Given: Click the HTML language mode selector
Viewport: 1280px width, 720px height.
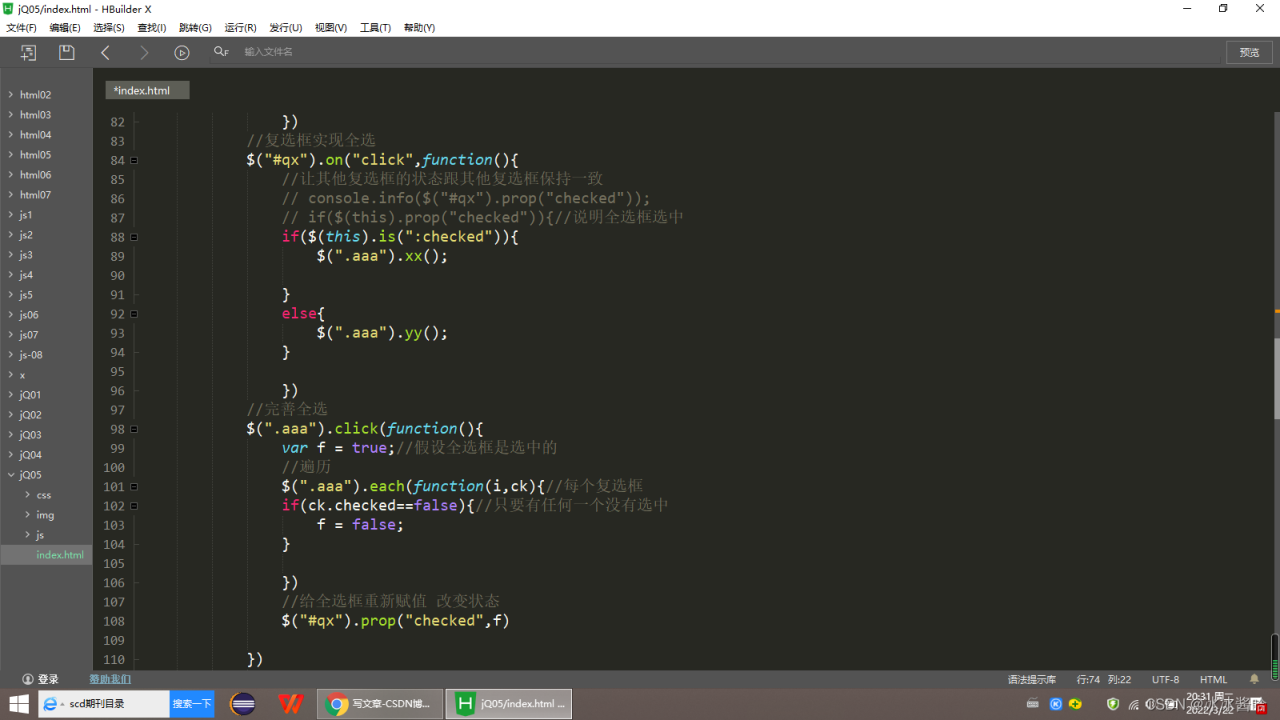Looking at the screenshot, I should [x=1213, y=680].
